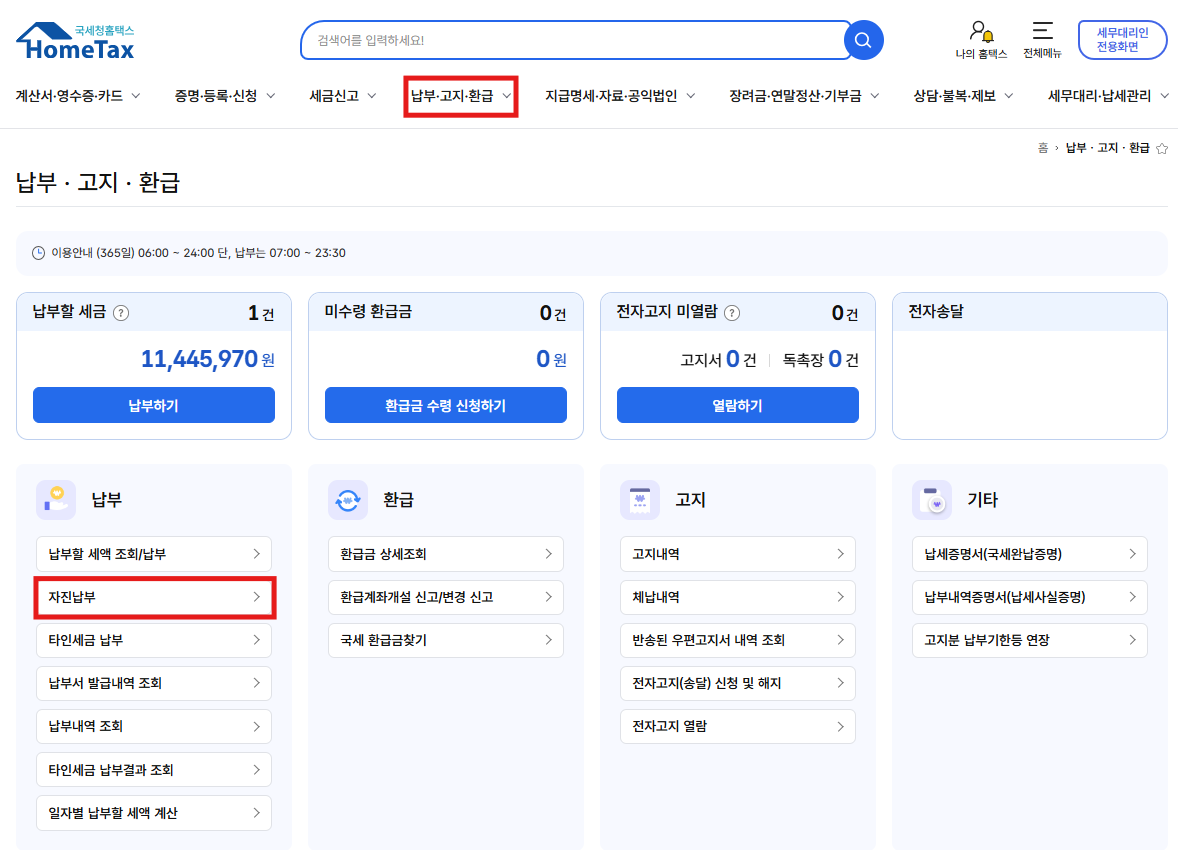Click help icon next to 전자고지 미열람
This screenshot has width=1178, height=850.
732,313
